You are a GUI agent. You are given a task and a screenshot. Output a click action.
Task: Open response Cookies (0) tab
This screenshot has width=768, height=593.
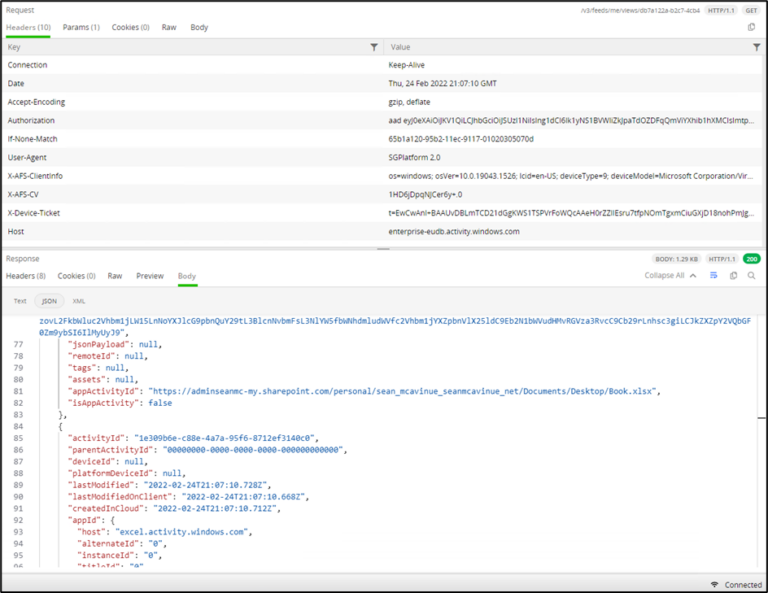[x=76, y=276]
